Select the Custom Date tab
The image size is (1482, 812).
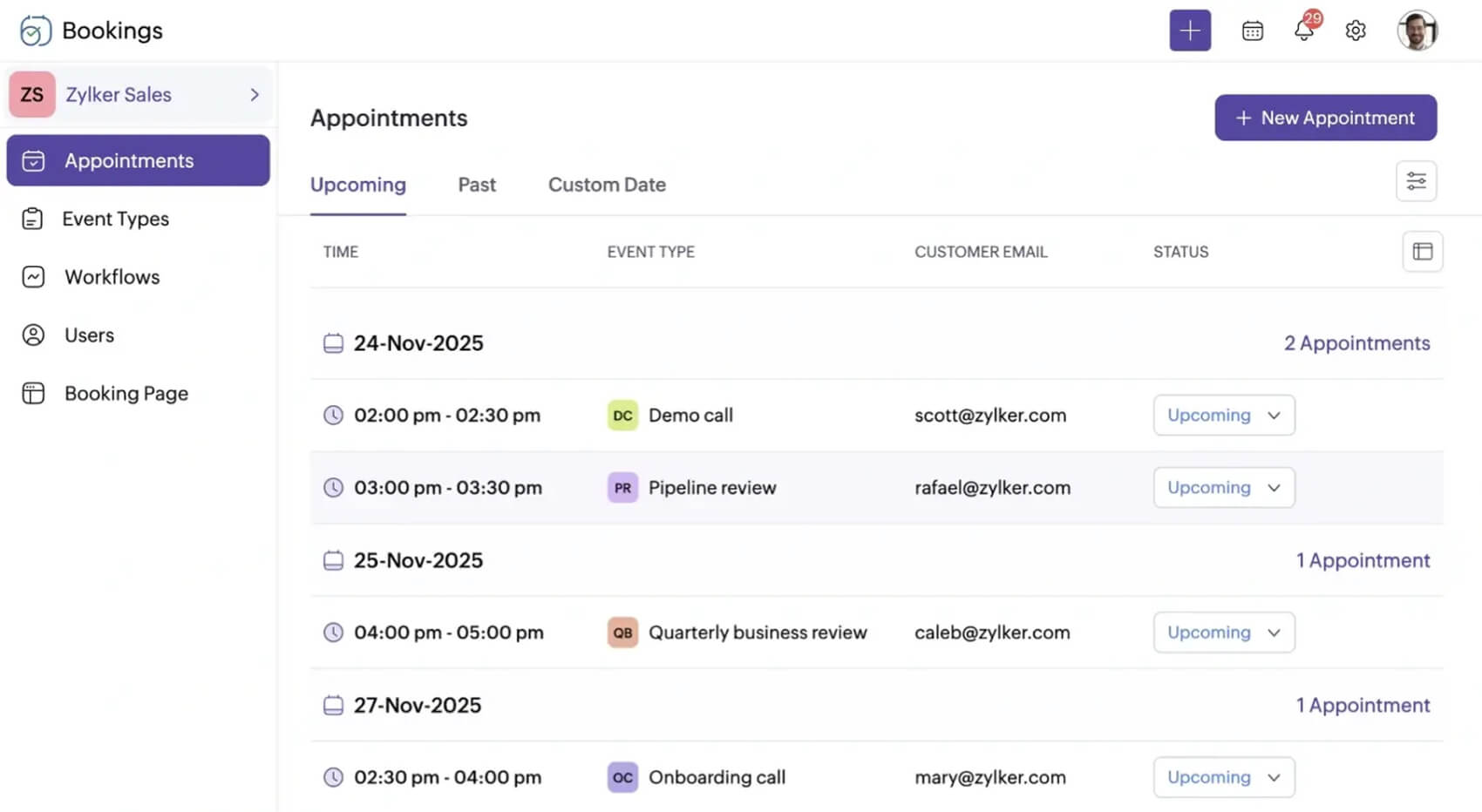(607, 185)
